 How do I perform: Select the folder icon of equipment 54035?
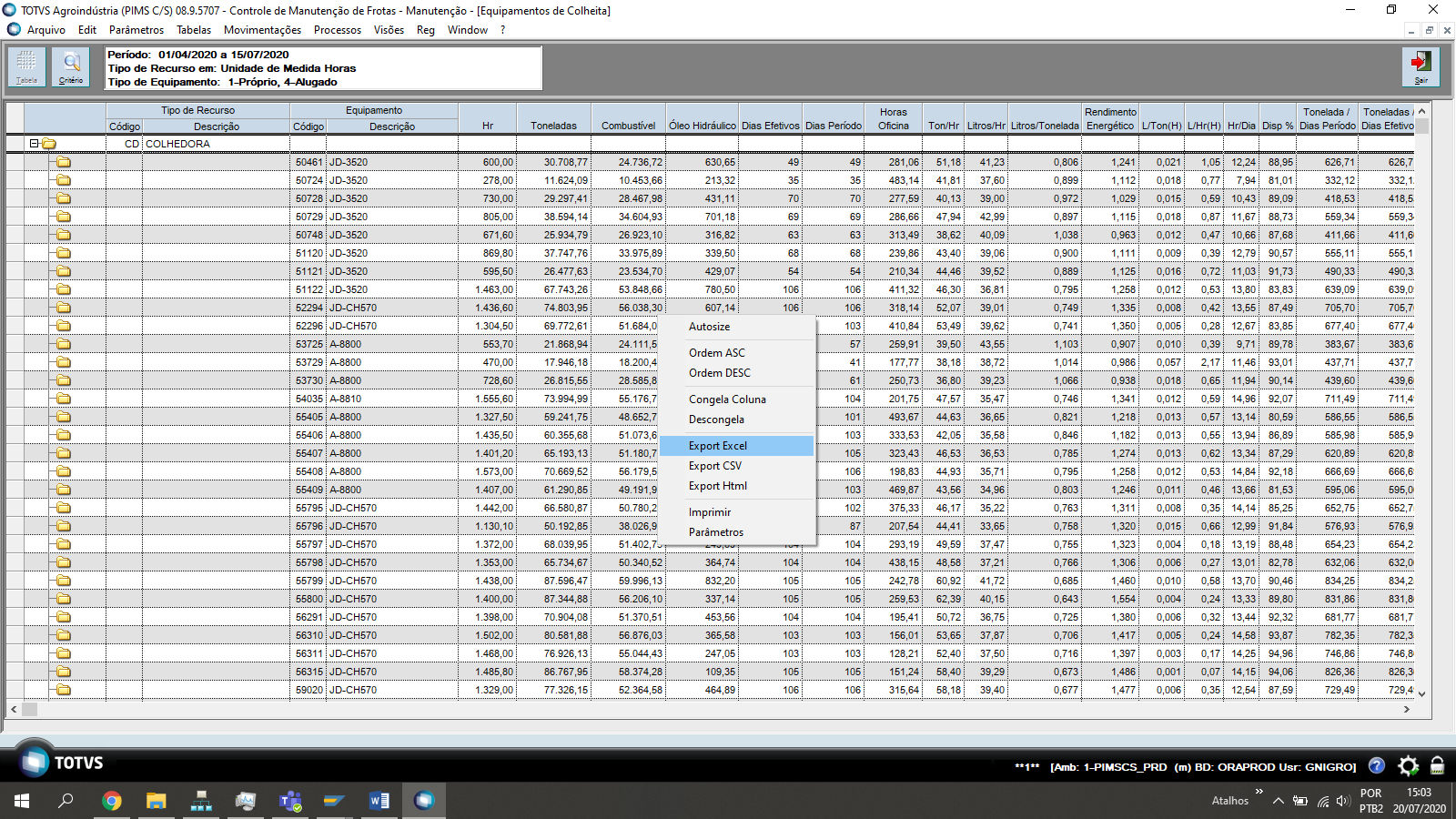64,399
